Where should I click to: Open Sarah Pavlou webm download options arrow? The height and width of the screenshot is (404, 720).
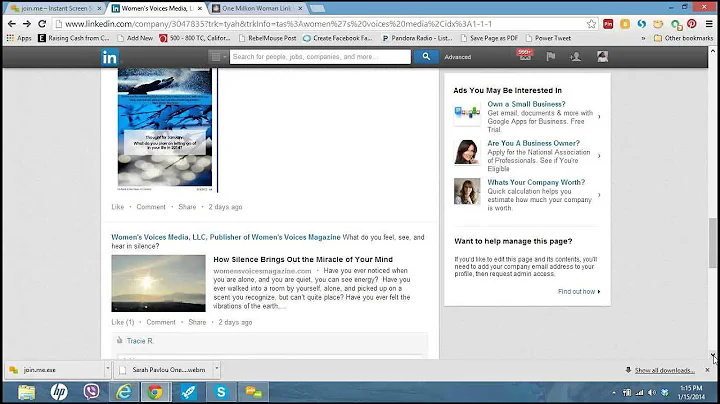click(216, 369)
